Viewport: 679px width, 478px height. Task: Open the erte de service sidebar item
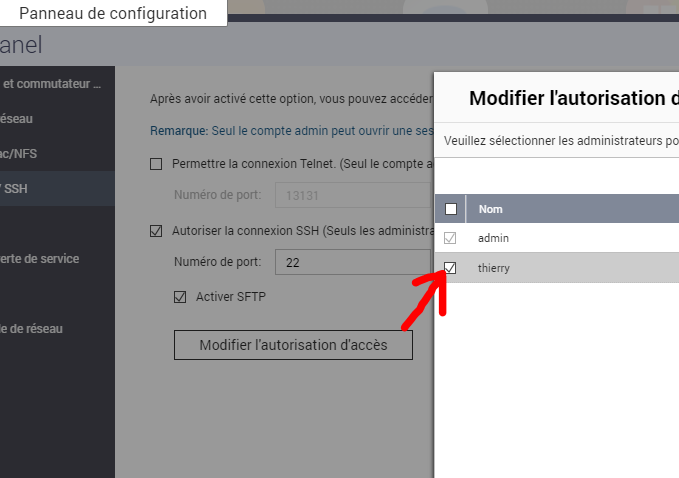point(39,259)
